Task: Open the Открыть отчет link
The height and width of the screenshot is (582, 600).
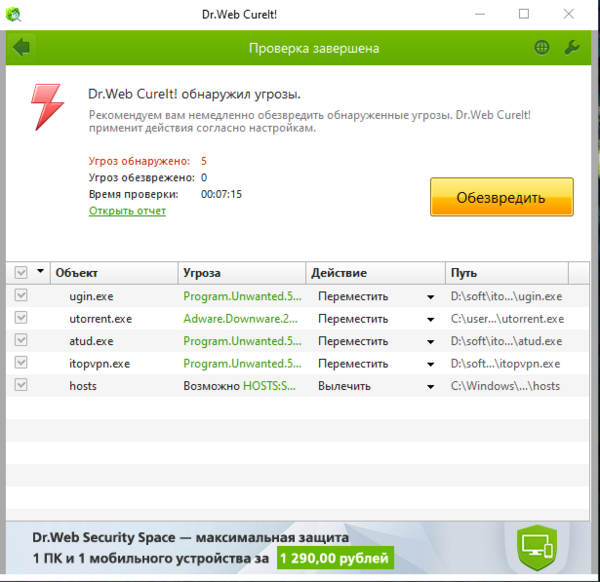Action: tap(127, 211)
